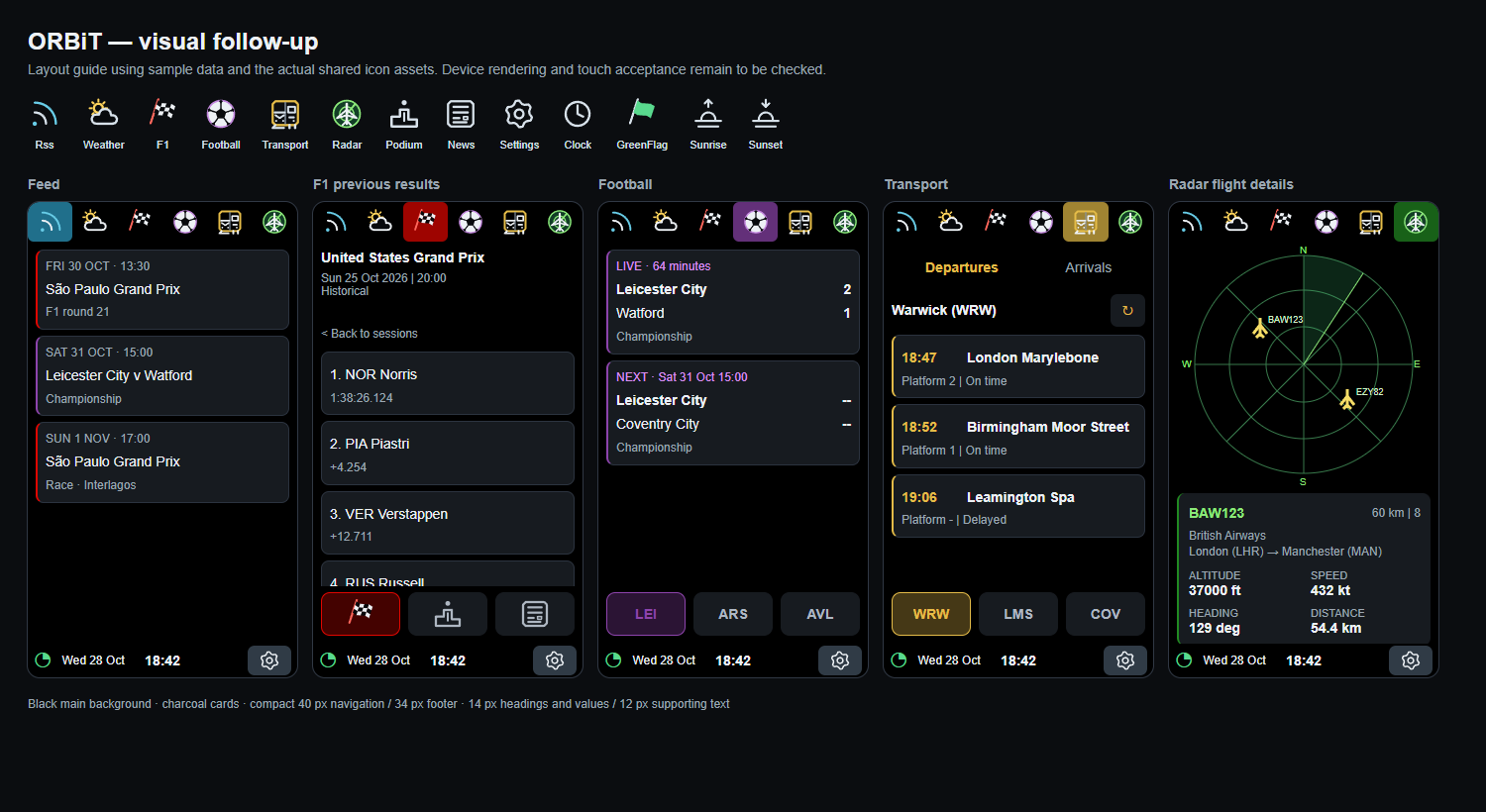Select the active F1 flag tab in F1 previous results
This screenshot has height=812, width=1486.
tap(425, 222)
